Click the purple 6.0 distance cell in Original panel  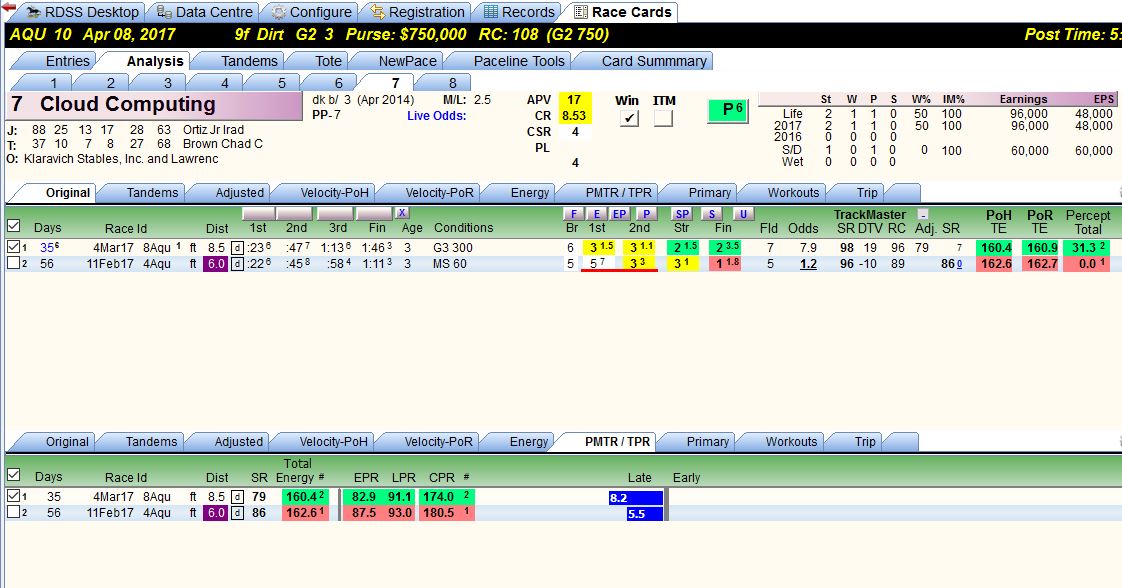pyautogui.click(x=215, y=264)
